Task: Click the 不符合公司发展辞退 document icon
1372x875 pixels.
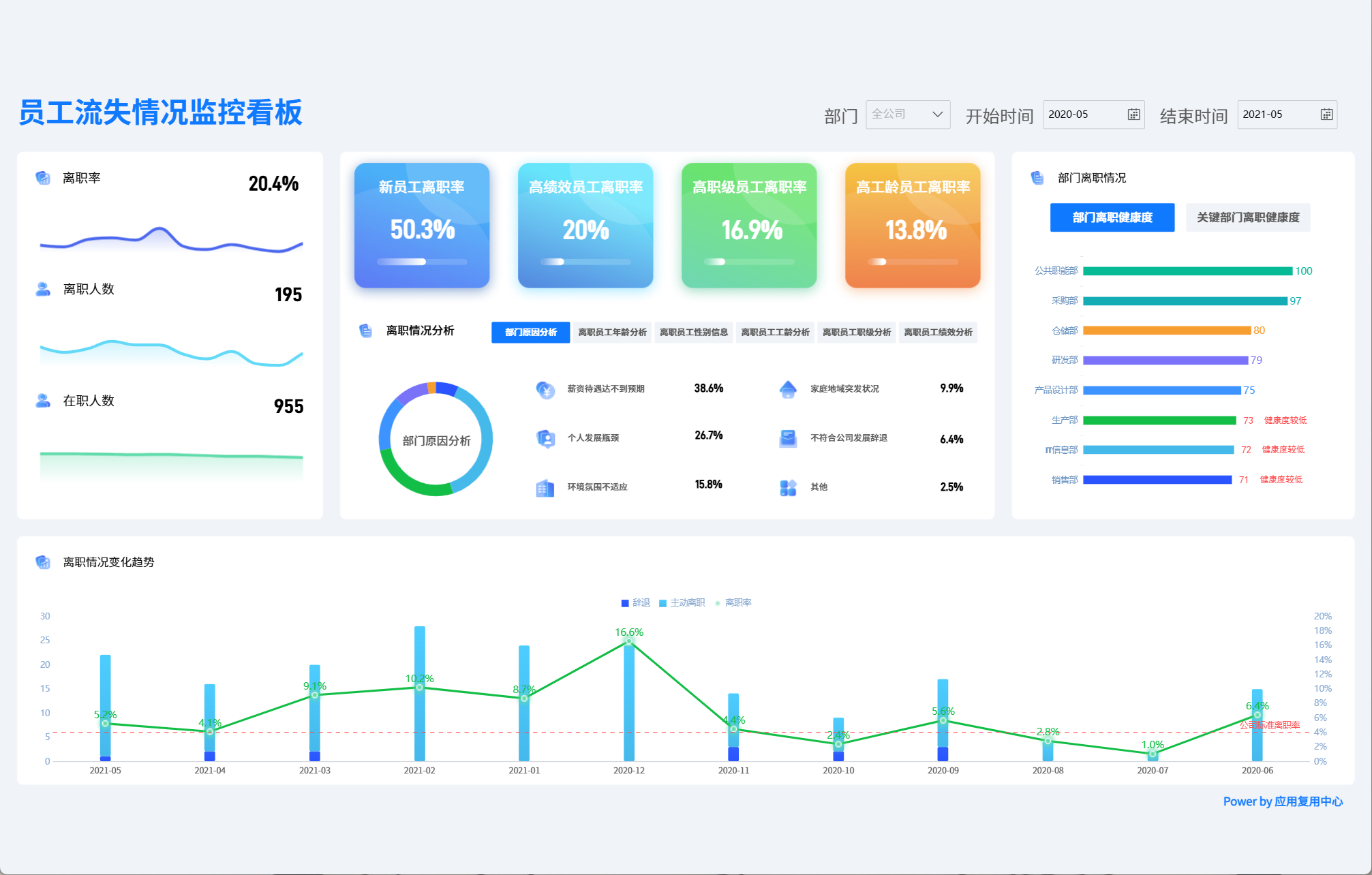Action: [x=788, y=438]
